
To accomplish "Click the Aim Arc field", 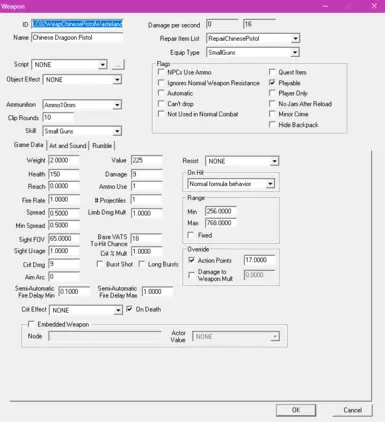I will [64, 277].
